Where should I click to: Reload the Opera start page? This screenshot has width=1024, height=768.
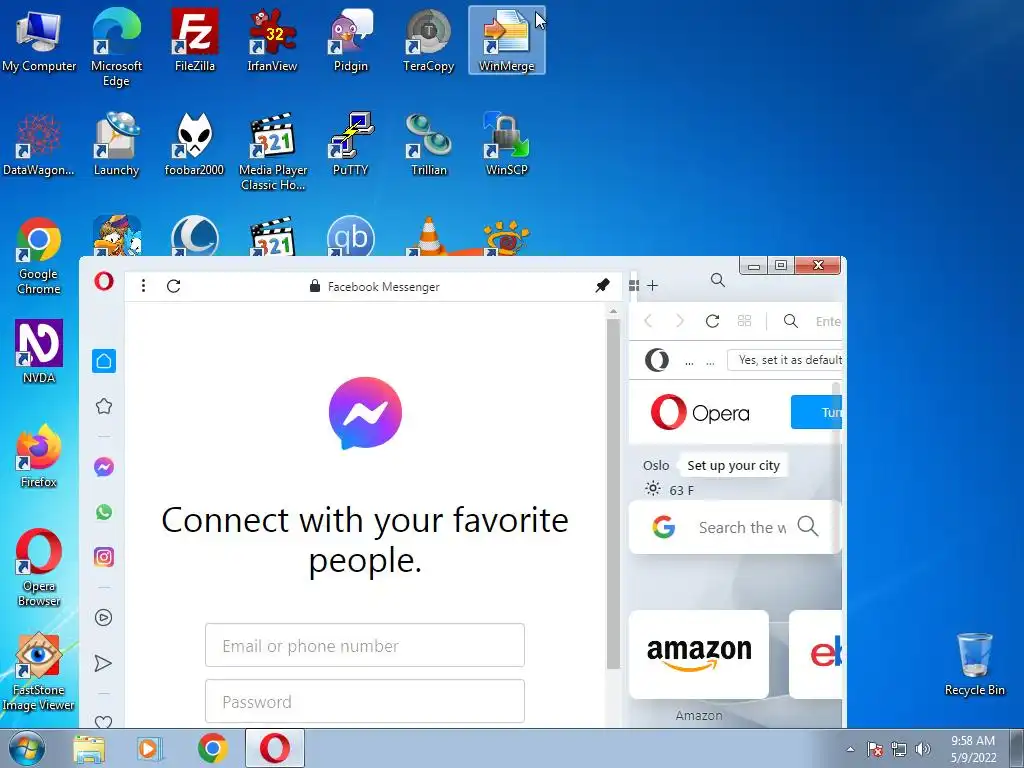click(x=712, y=321)
